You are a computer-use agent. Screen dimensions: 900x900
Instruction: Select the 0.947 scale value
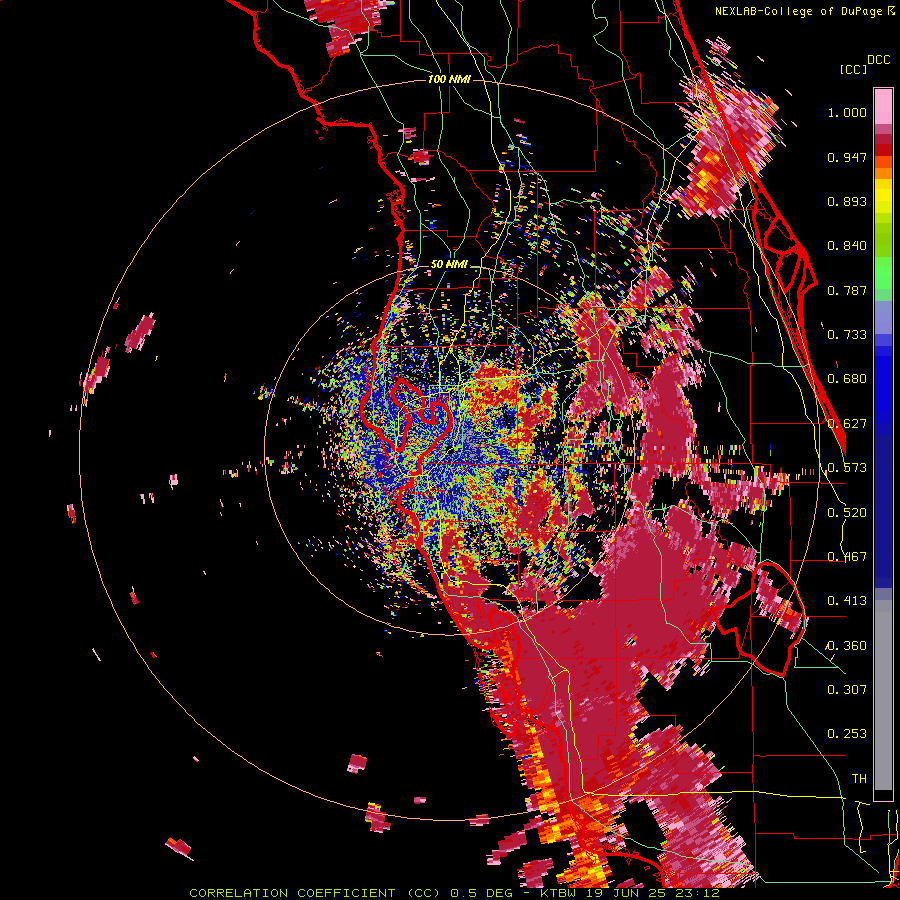[847, 157]
